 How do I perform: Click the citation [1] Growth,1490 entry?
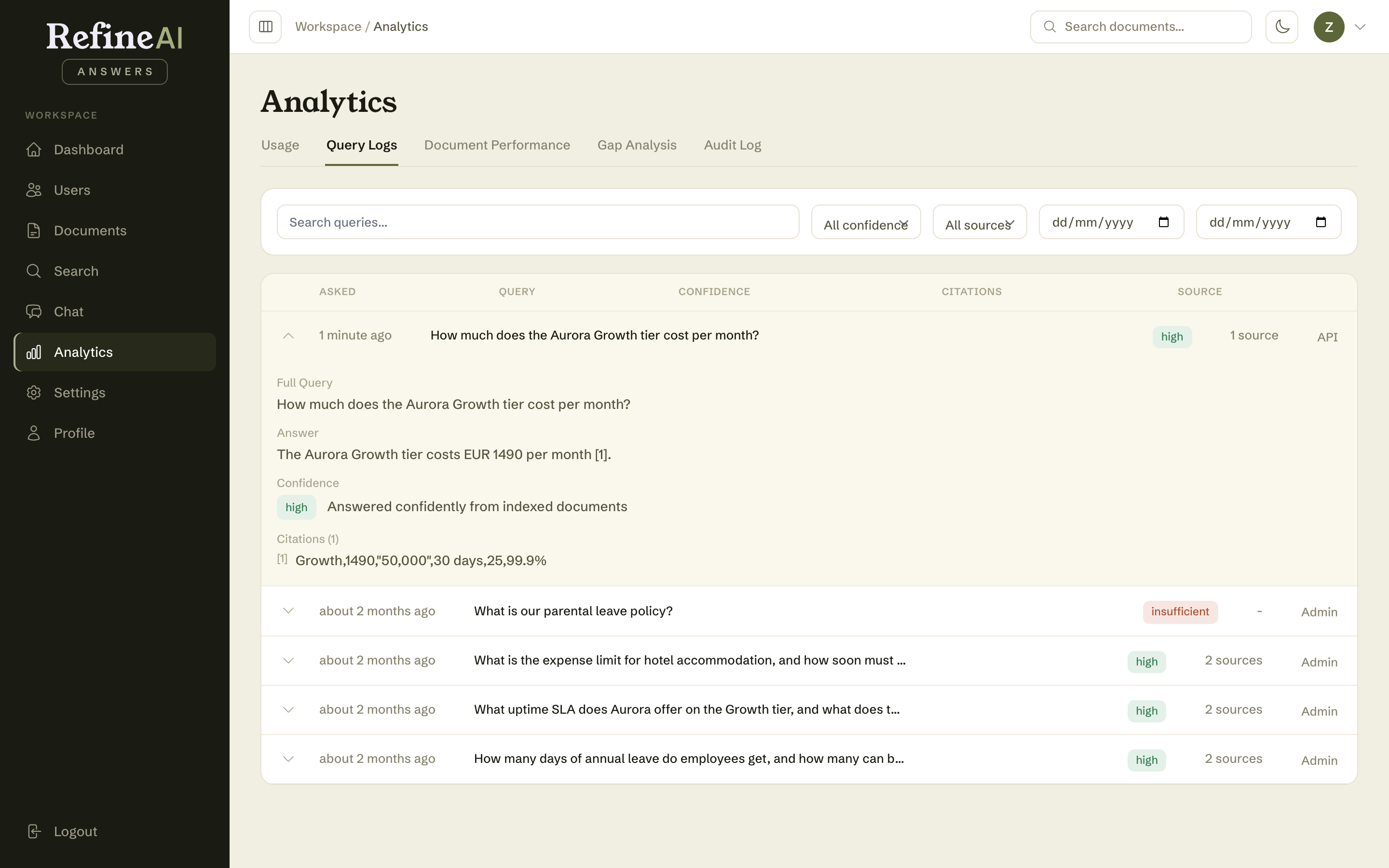(411, 560)
